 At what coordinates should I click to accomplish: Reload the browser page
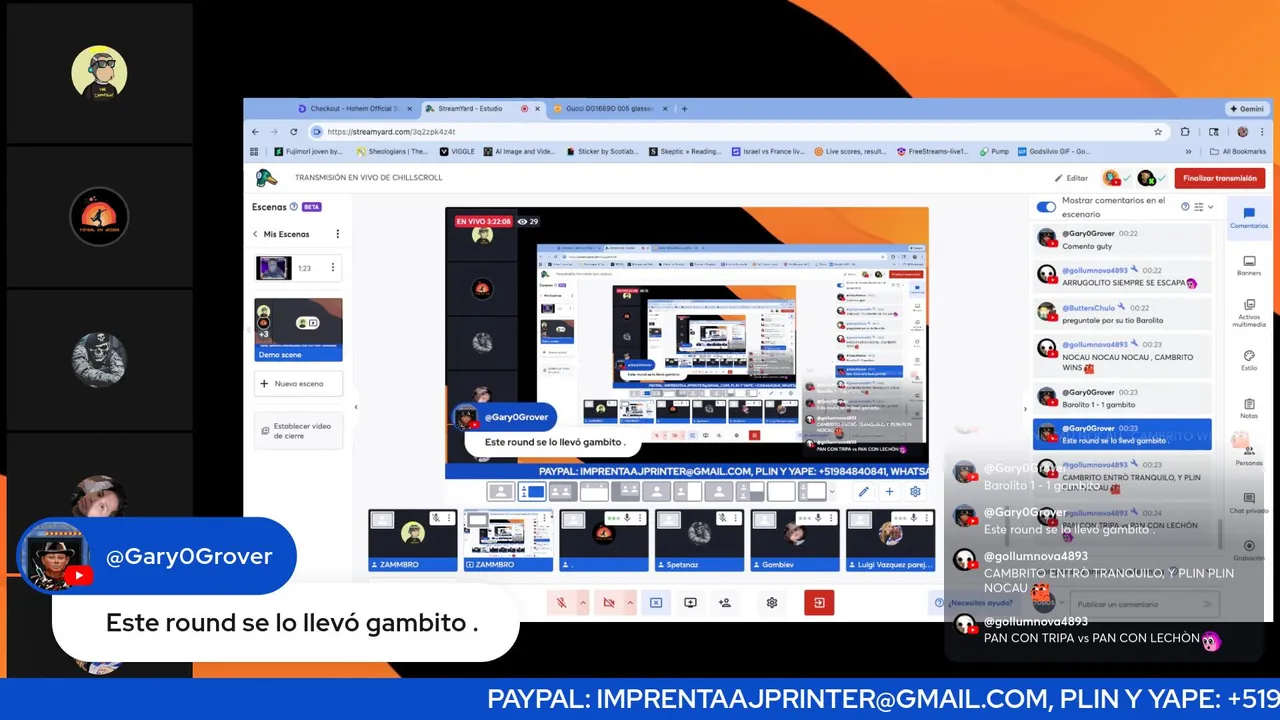tap(293, 132)
